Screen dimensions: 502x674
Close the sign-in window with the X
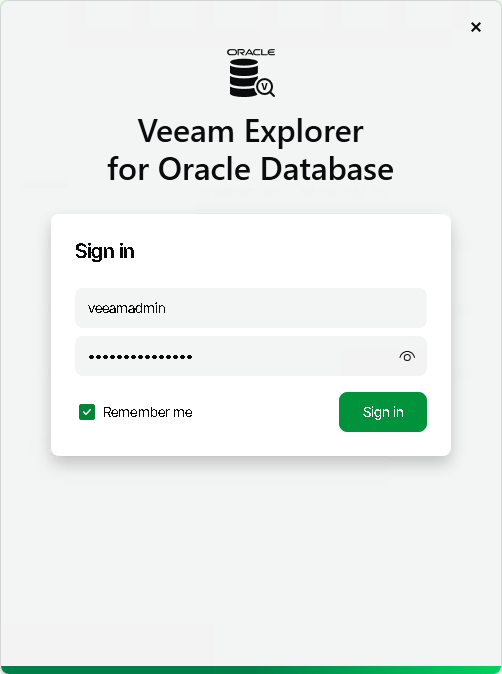pos(475,27)
